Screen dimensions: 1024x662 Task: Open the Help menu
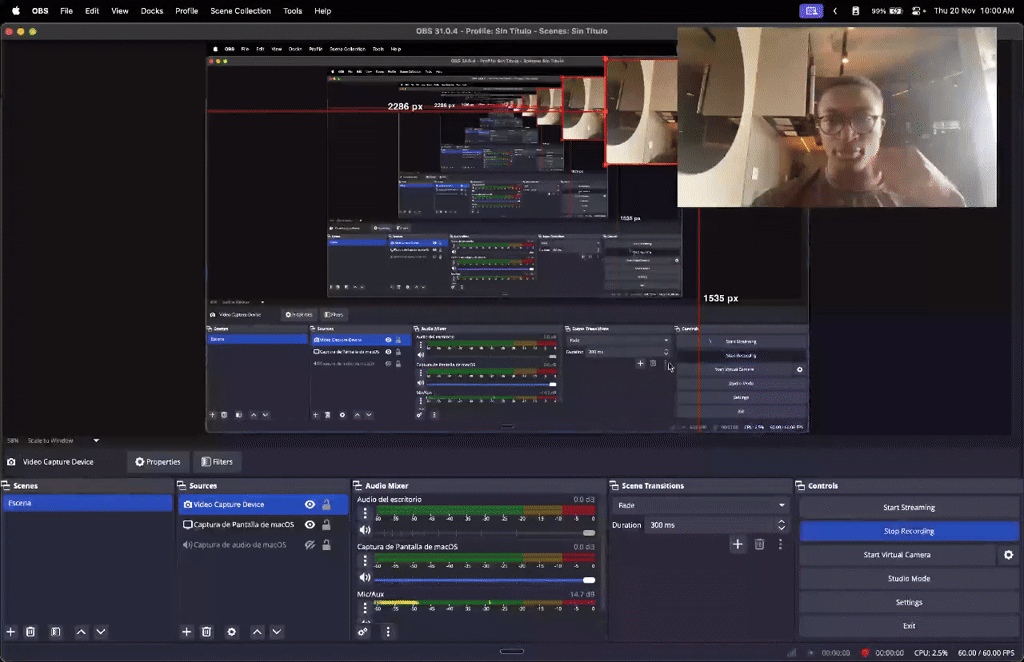(323, 11)
